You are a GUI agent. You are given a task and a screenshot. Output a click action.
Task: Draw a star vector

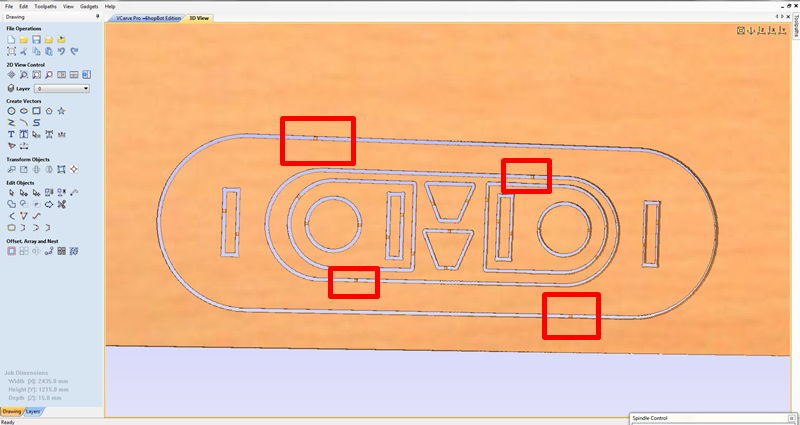click(61, 111)
